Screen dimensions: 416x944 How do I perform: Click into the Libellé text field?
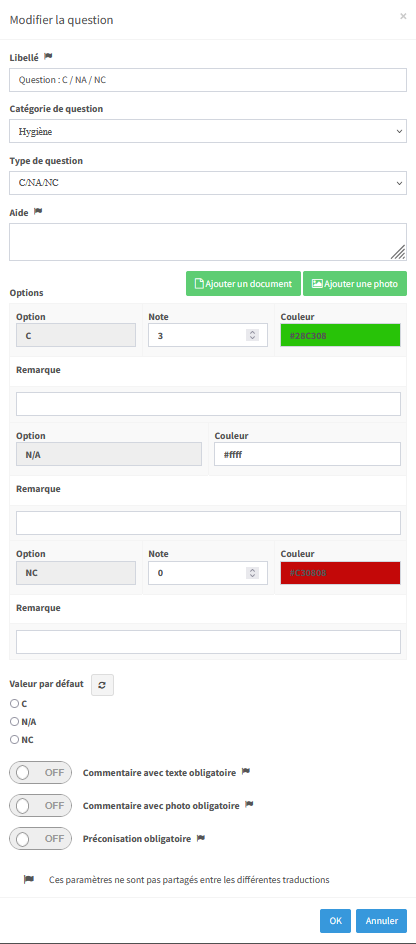[x=208, y=79]
